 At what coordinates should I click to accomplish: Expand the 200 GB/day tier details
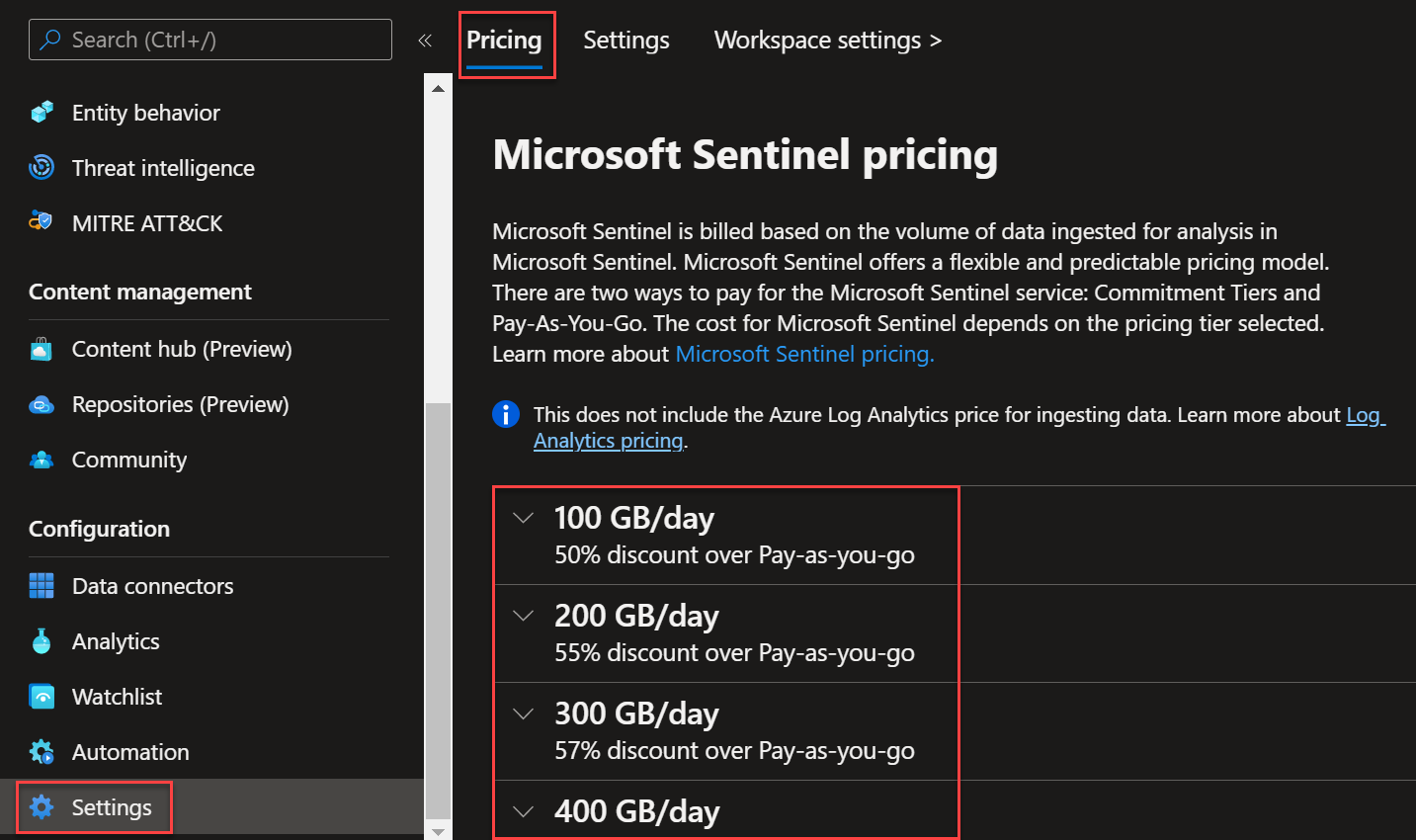click(x=523, y=614)
